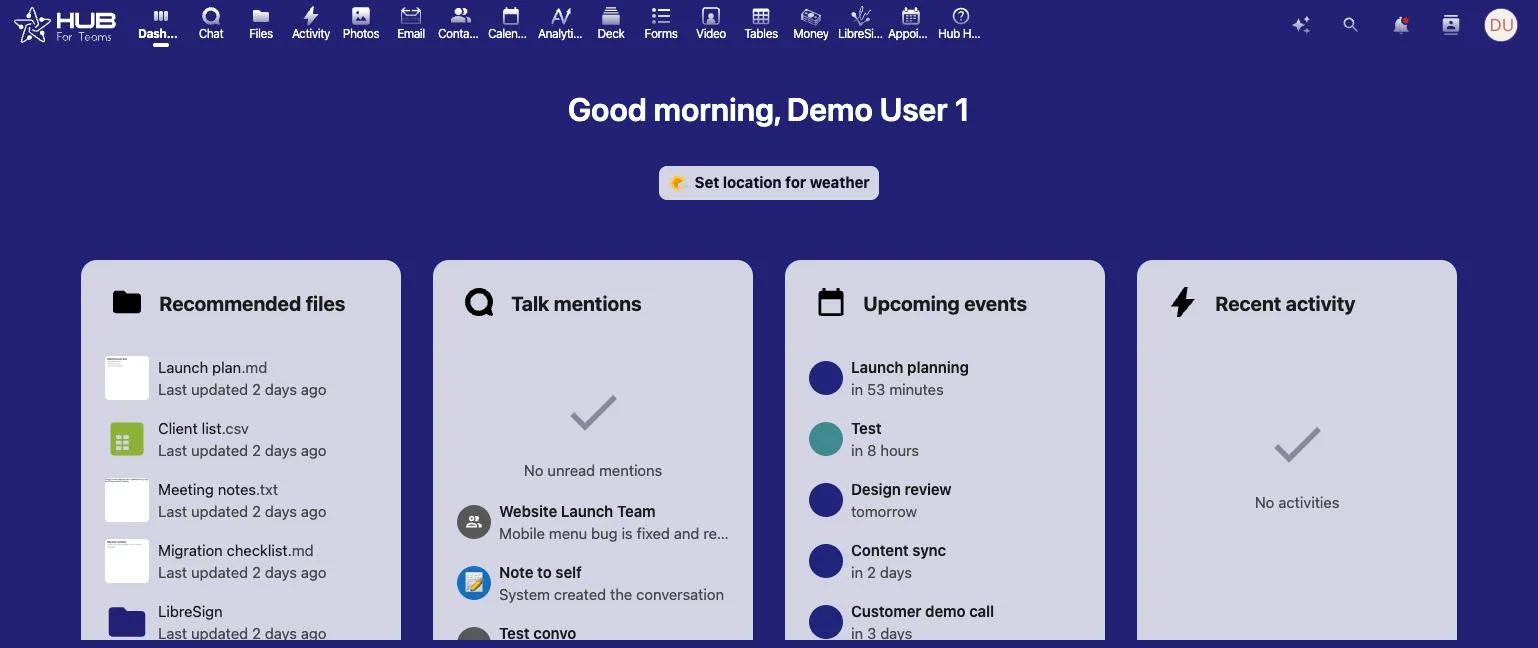
Task: Open the LibreSign app
Action: 860,24
